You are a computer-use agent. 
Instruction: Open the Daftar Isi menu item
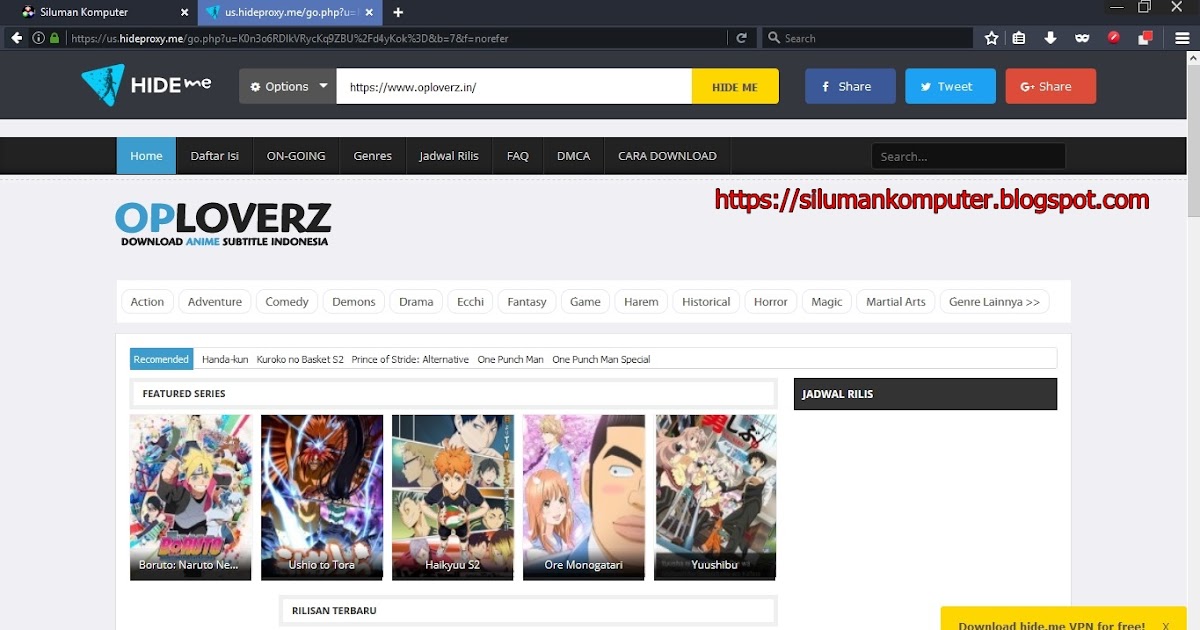coord(214,156)
